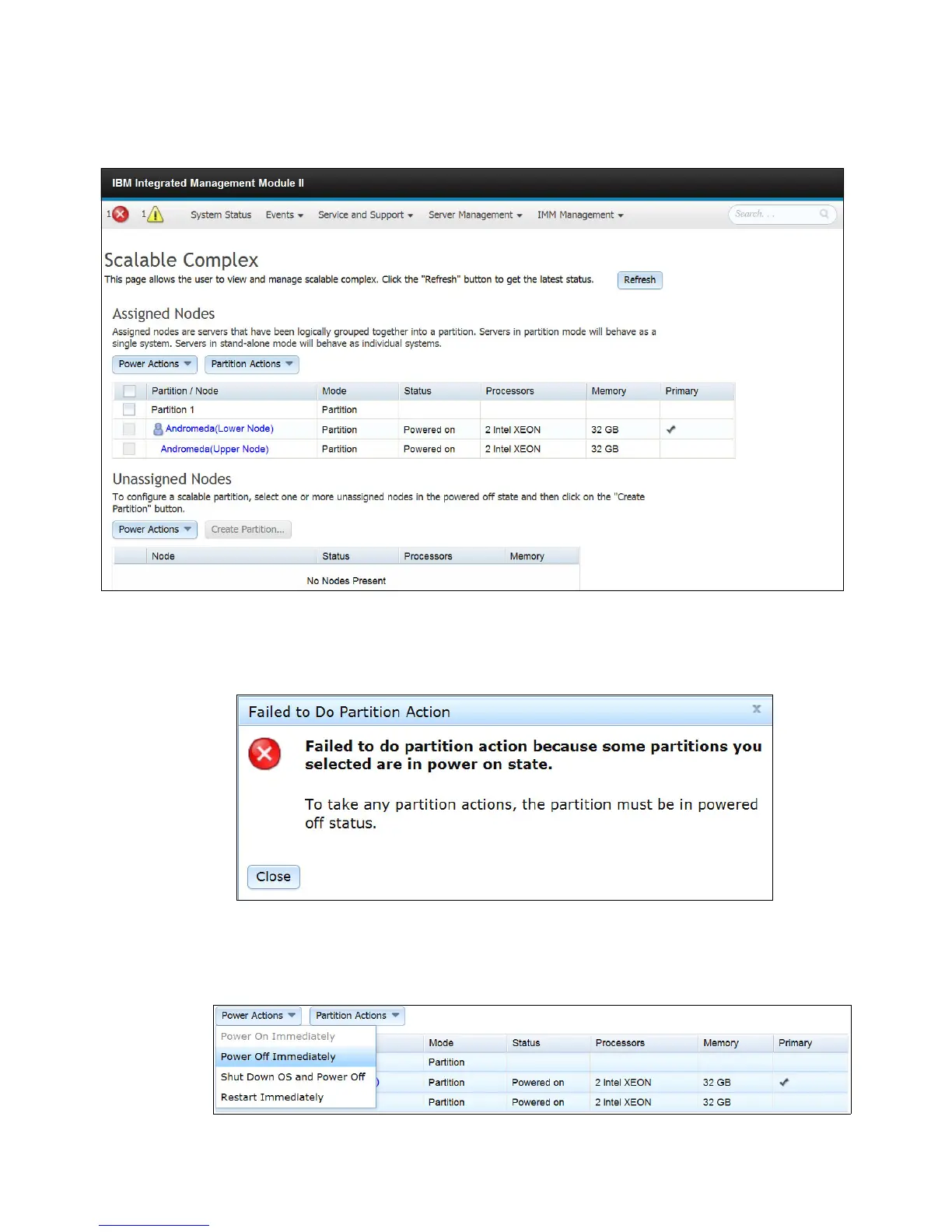The image size is (952, 1232).
Task: Collapse the Power Actions button above the open menu list
Action: click(258, 1016)
